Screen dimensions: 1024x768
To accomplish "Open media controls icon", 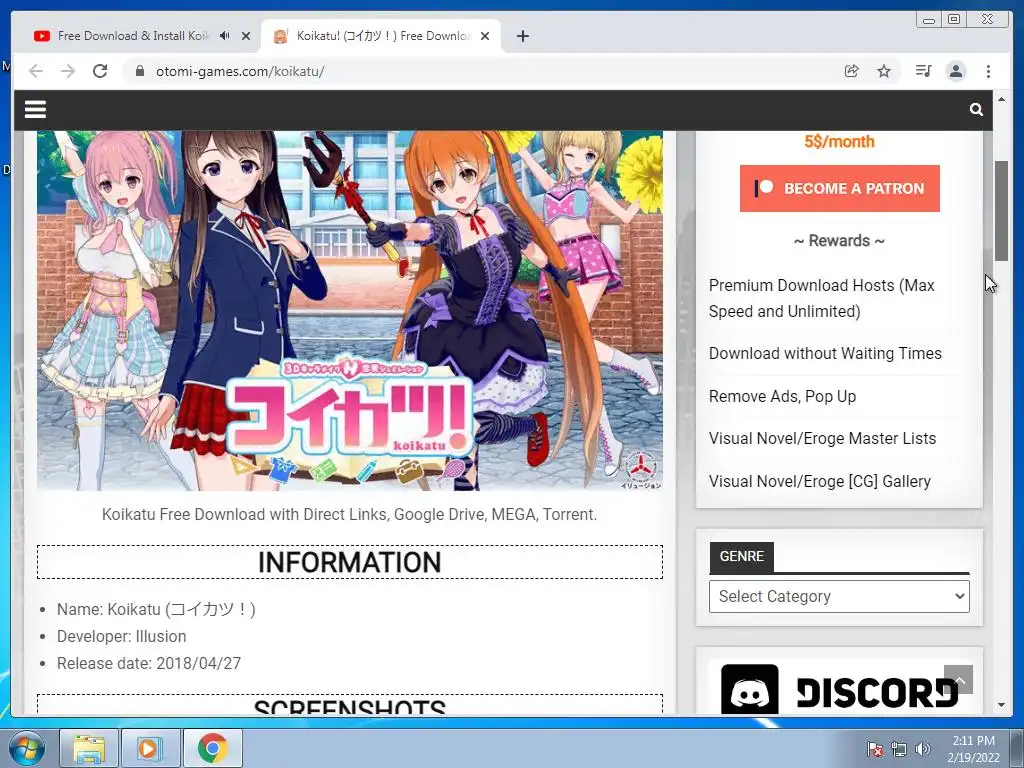I will point(923,71).
